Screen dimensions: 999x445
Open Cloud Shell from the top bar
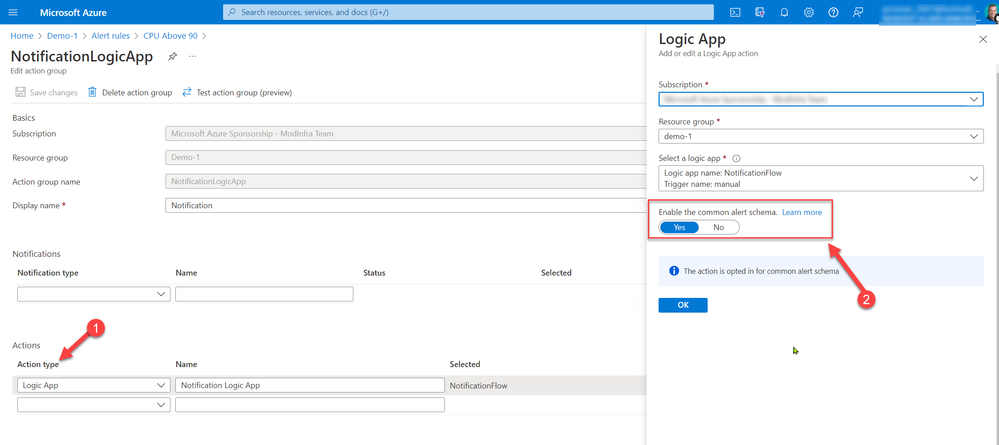click(735, 12)
